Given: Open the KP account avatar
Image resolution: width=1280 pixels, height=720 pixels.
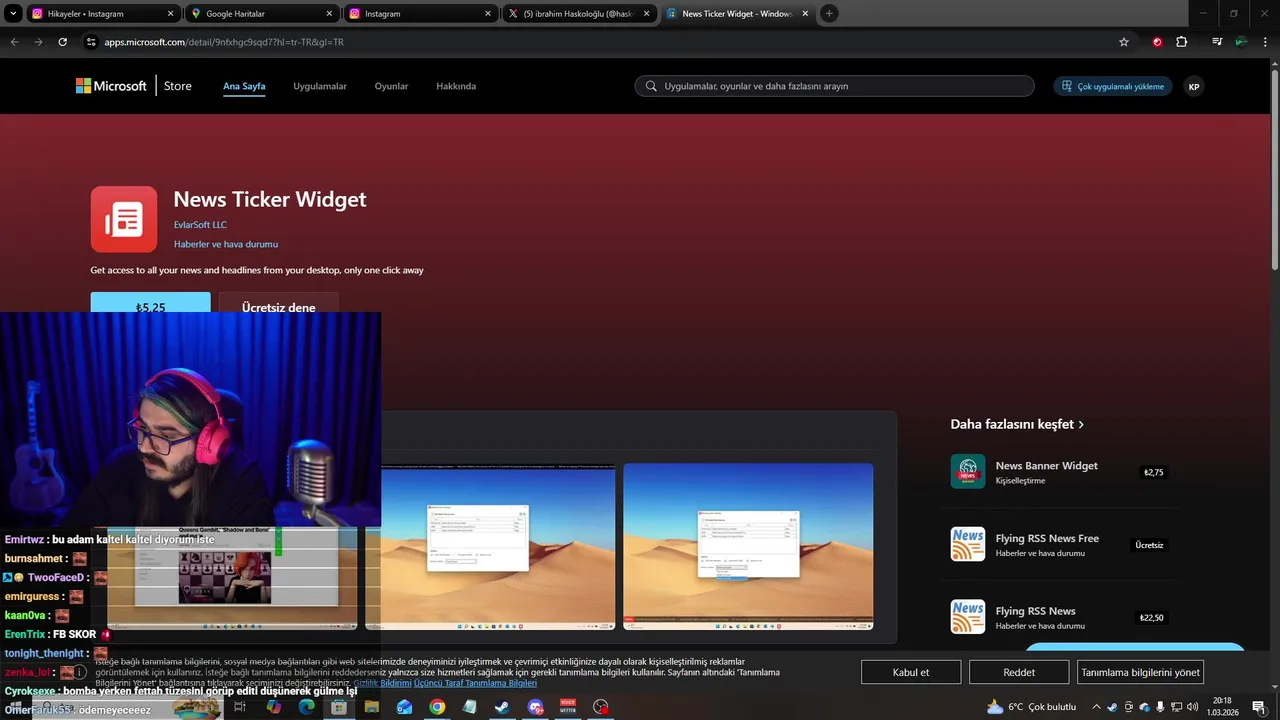Looking at the screenshot, I should (x=1193, y=86).
